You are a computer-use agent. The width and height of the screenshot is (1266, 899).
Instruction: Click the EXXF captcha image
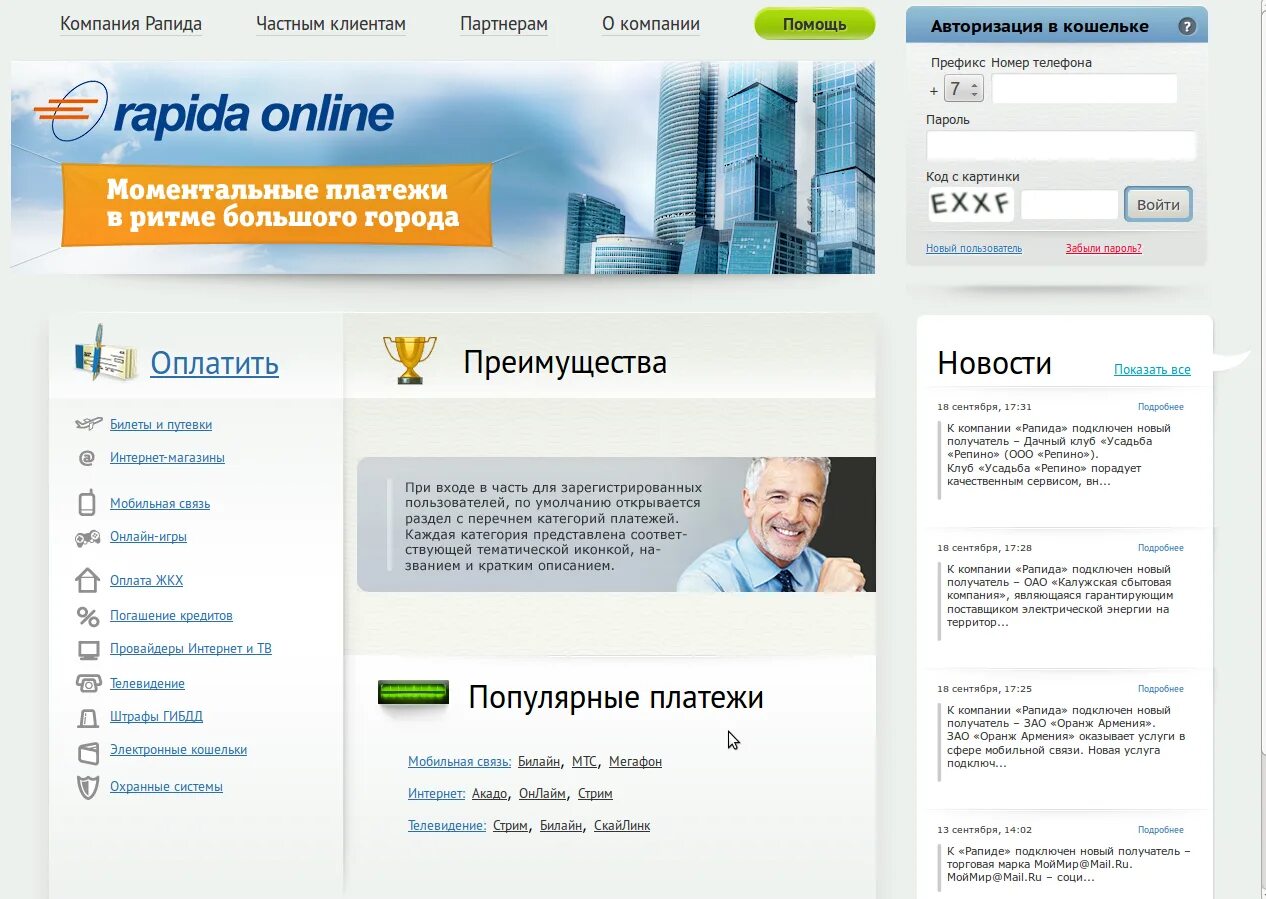[x=969, y=204]
